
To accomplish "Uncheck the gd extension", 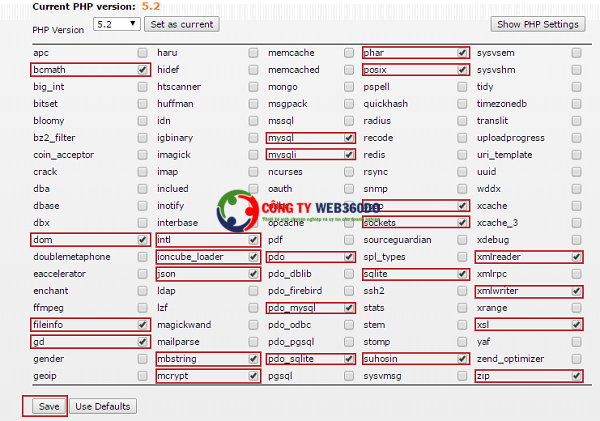I will (x=142, y=342).
